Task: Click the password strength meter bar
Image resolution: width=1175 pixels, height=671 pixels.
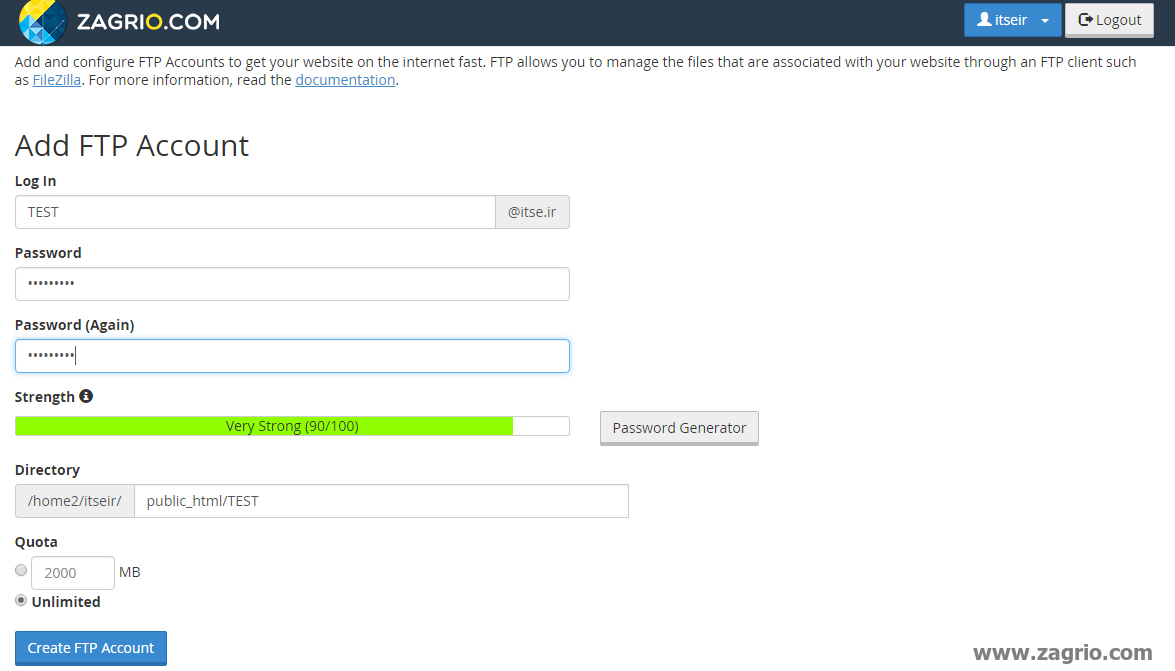Action: point(292,426)
